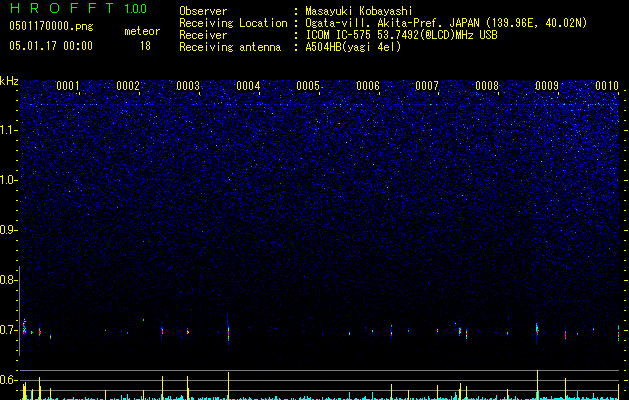The image size is (629, 400).
Task: Click the 1.0 frequency axis label
Action: tap(8, 180)
